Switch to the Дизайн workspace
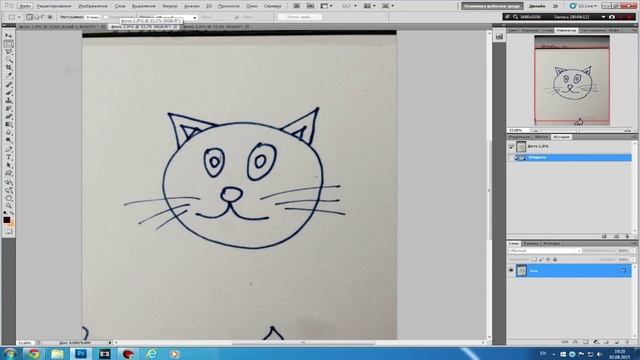The height and width of the screenshot is (360, 640). [537, 6]
